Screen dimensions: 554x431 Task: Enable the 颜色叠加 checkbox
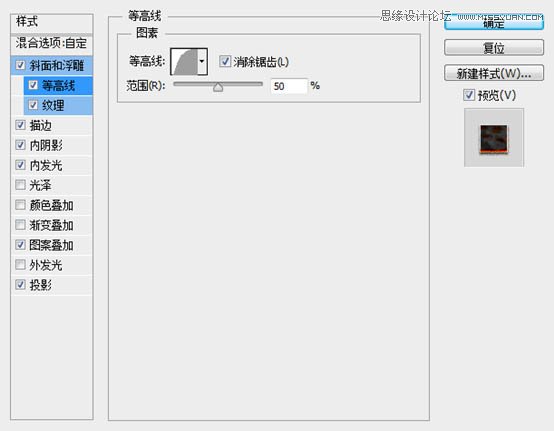[20, 205]
